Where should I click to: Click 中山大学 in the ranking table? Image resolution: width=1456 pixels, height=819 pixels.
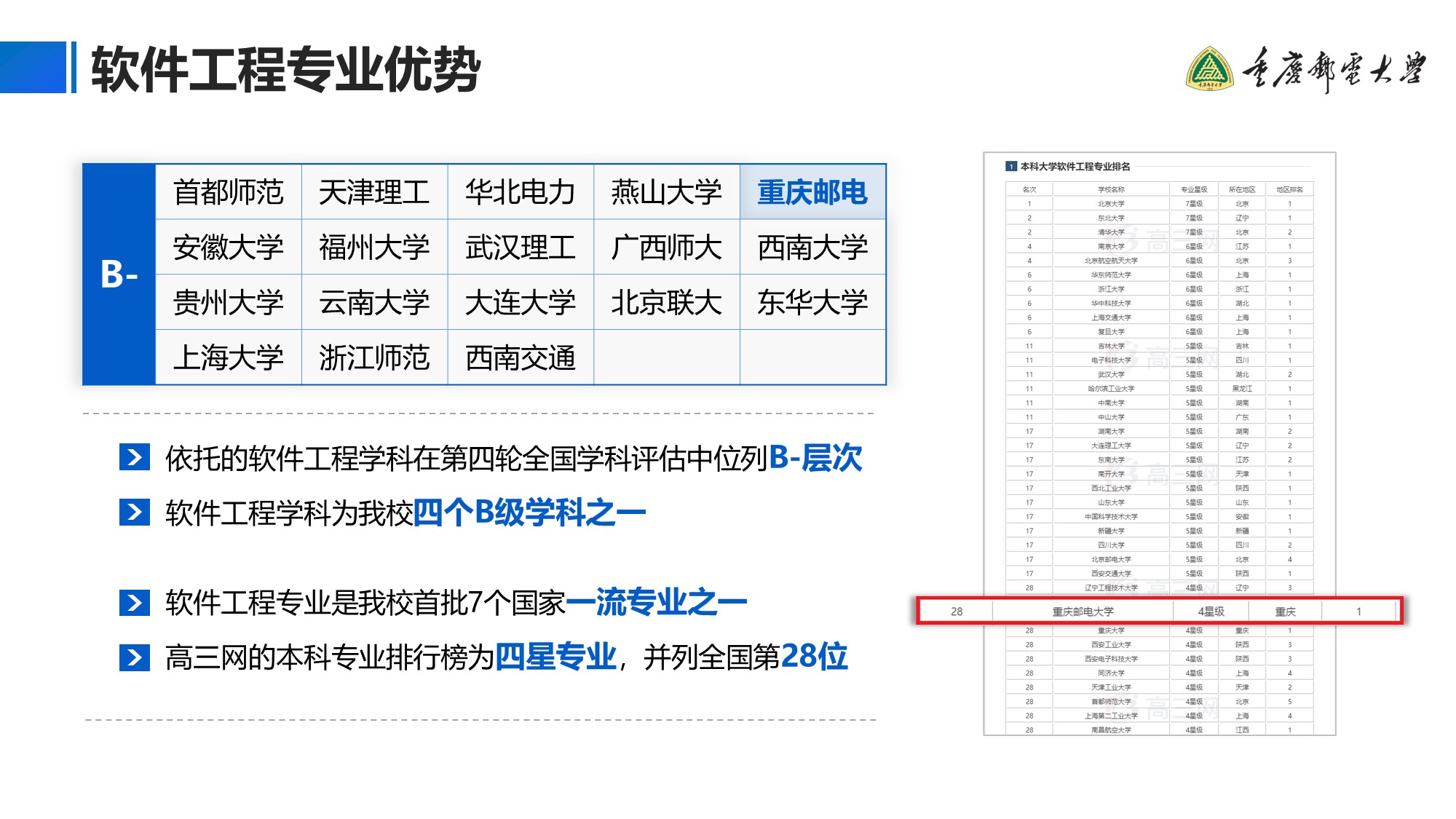[1111, 417]
